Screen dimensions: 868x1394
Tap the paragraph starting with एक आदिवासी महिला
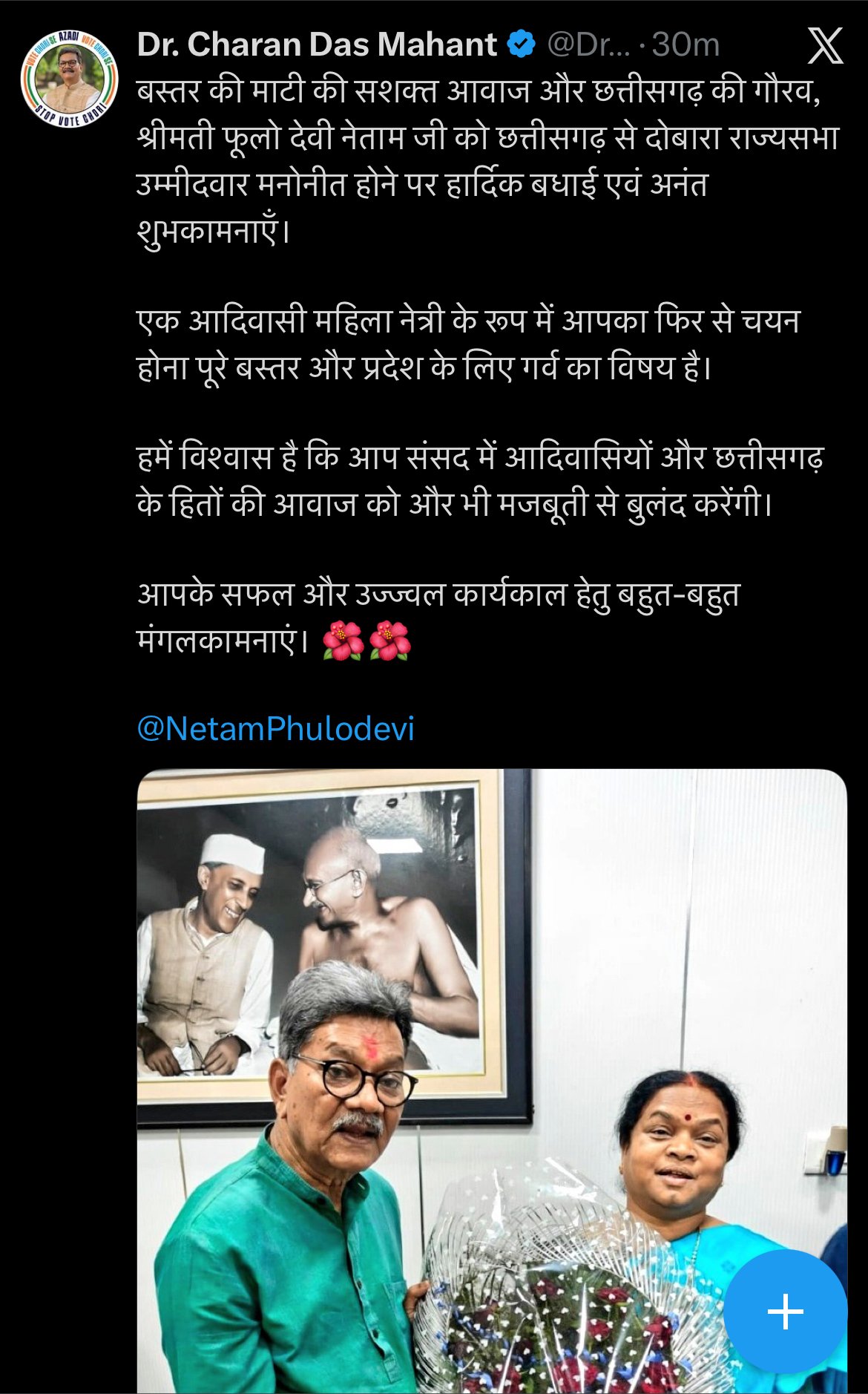468,344
